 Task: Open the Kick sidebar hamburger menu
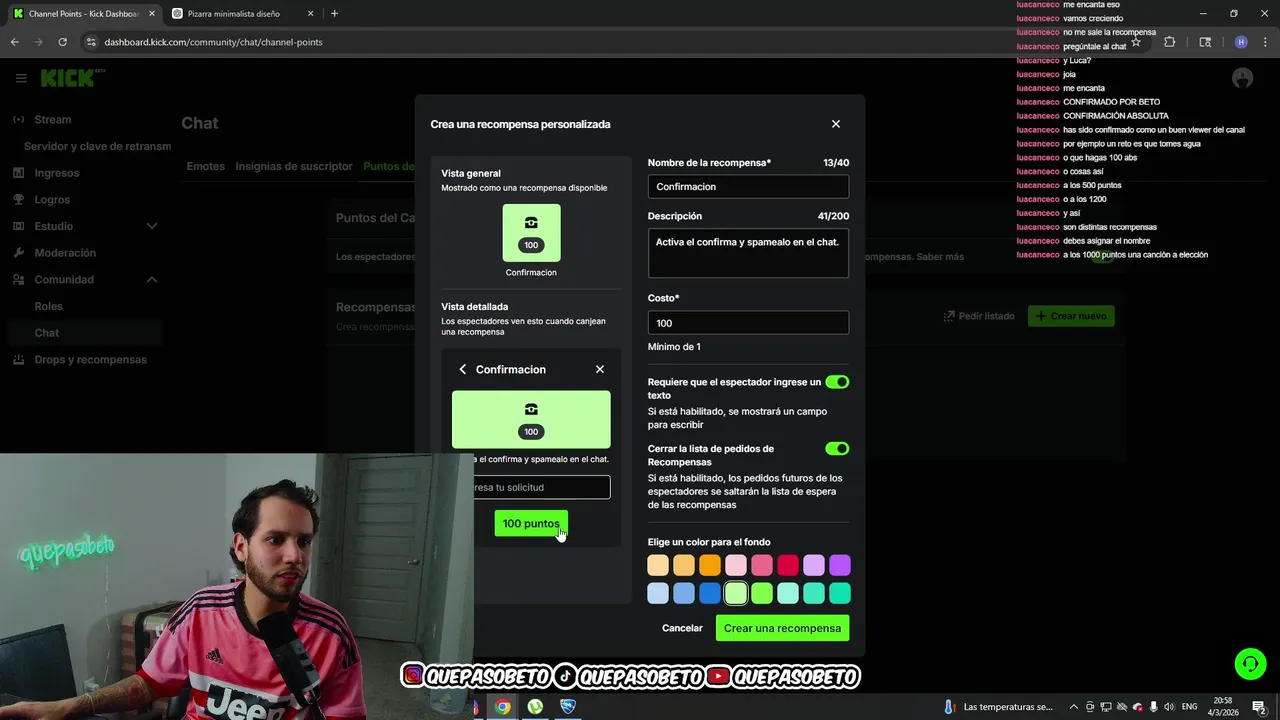pyautogui.click(x=21, y=78)
